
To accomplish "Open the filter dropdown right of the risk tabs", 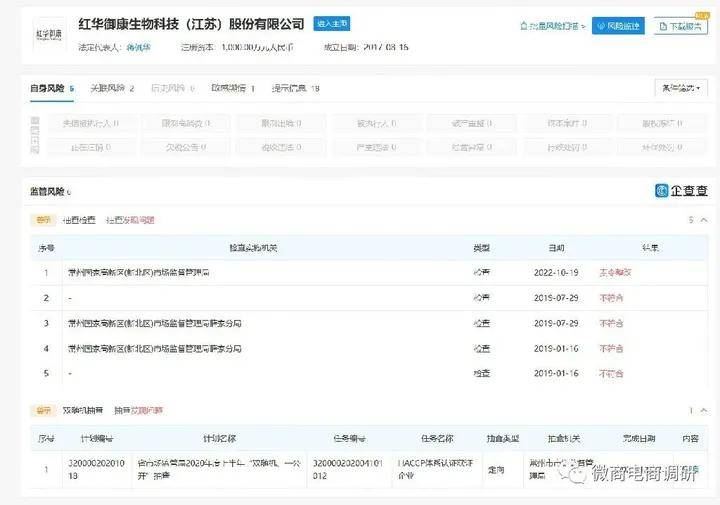I will (680, 89).
